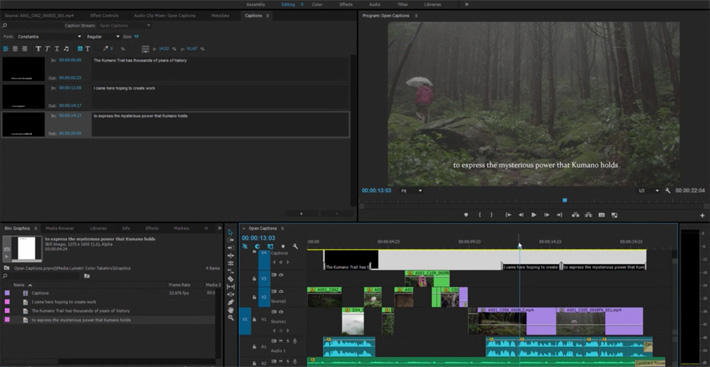Click the right-align caption text icon
Viewport: 710px width, 367px height.
pyautogui.click(x=24, y=48)
